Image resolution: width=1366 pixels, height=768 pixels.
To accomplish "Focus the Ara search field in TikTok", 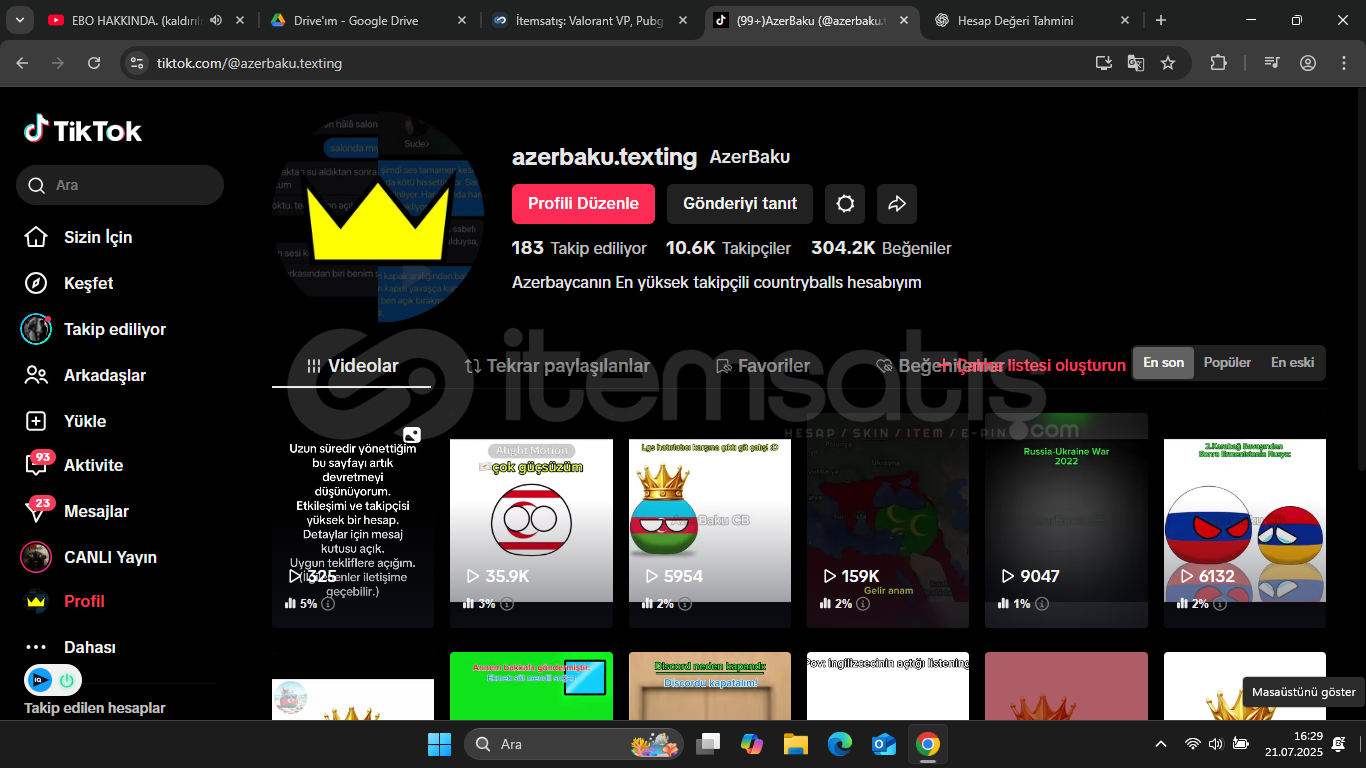I will pos(120,185).
